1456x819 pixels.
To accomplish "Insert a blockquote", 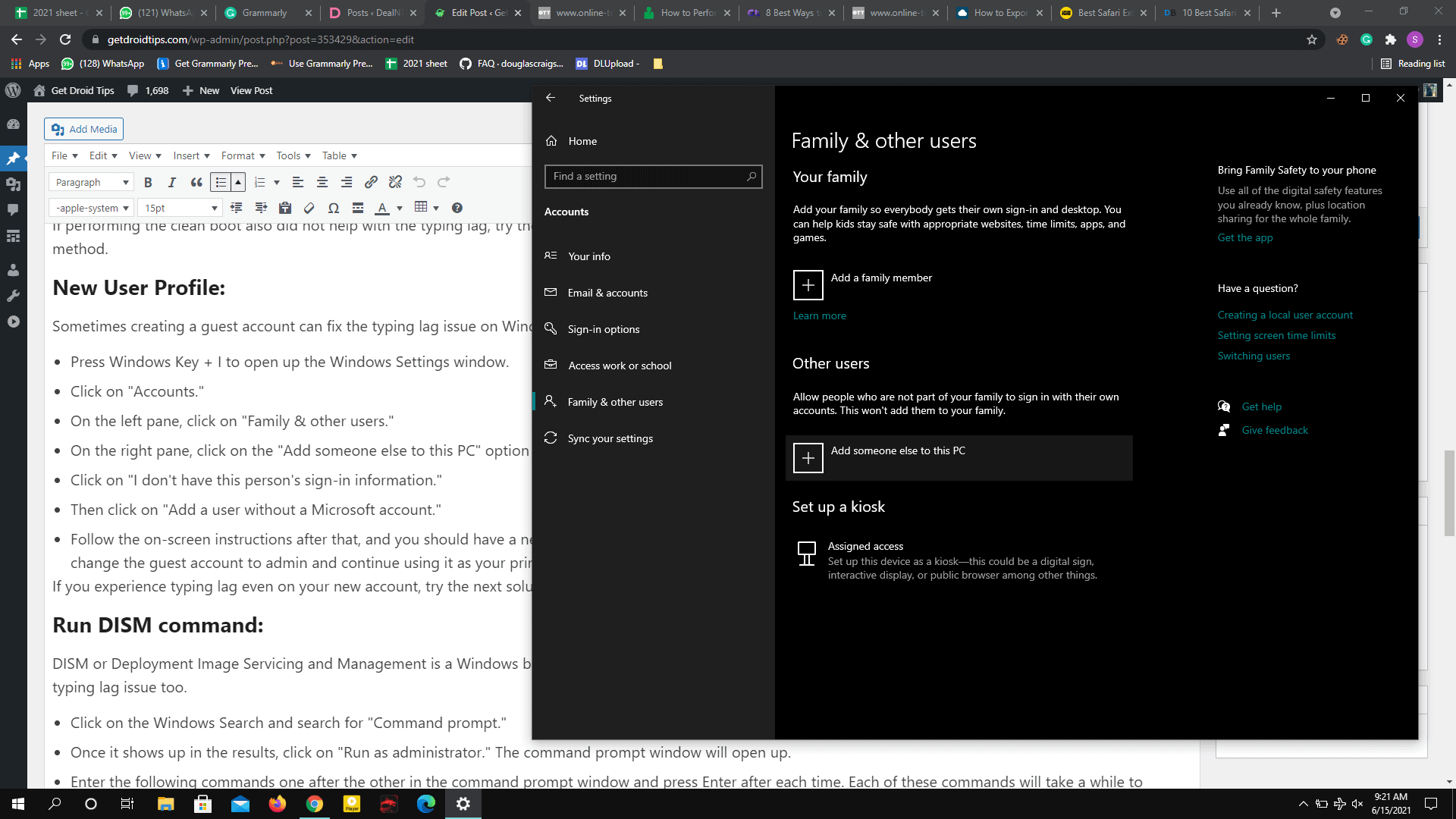I will (x=196, y=183).
